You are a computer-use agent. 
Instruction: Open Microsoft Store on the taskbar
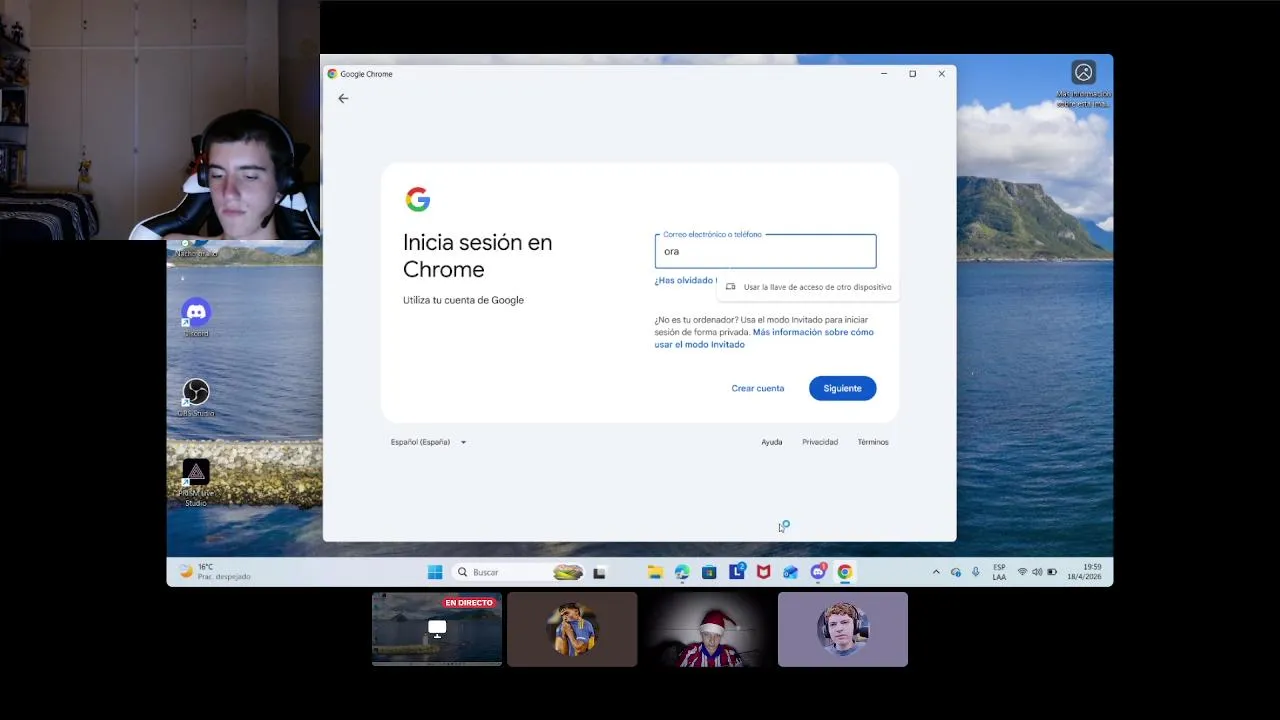click(x=709, y=572)
